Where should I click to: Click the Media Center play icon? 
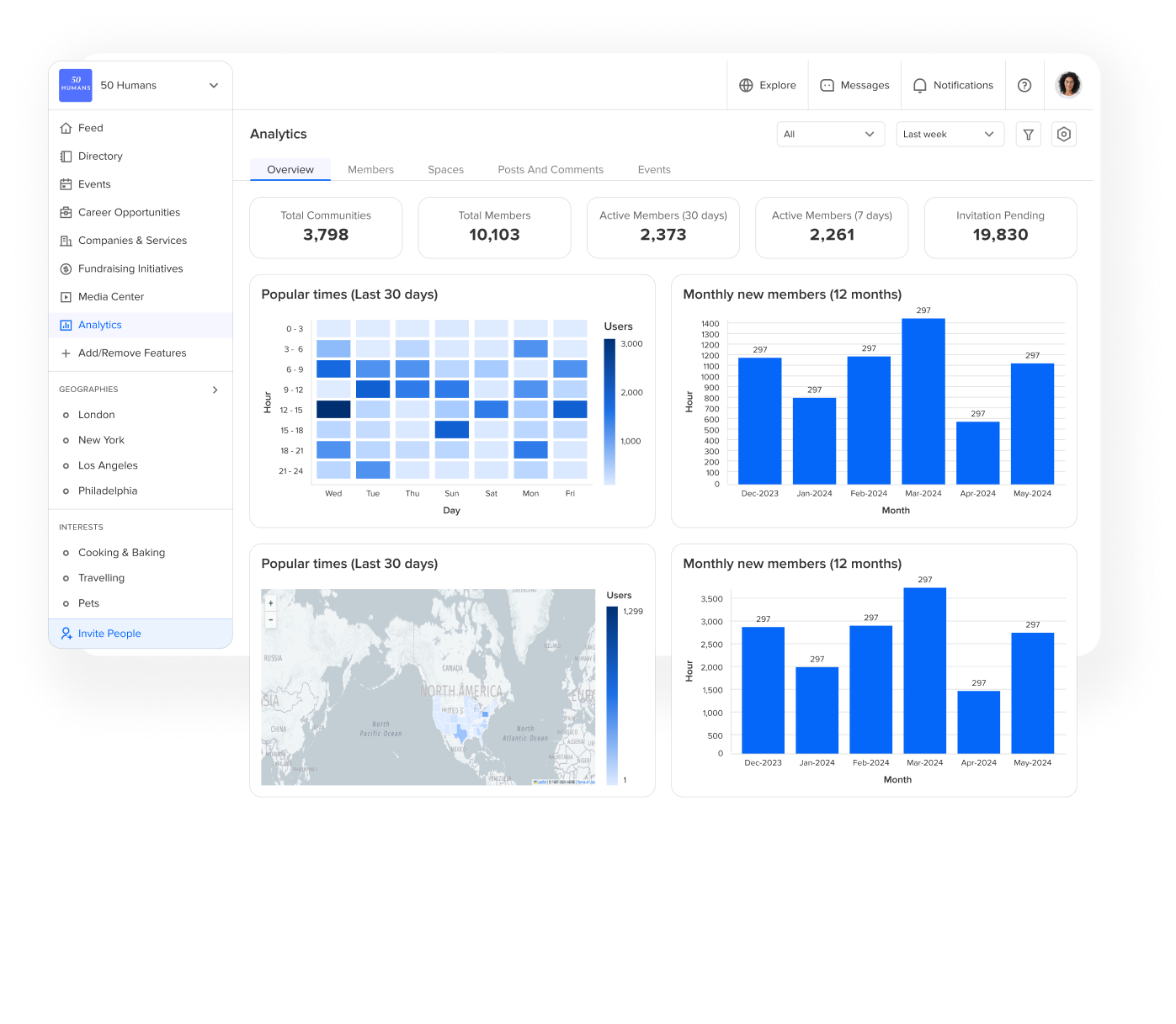click(x=66, y=297)
